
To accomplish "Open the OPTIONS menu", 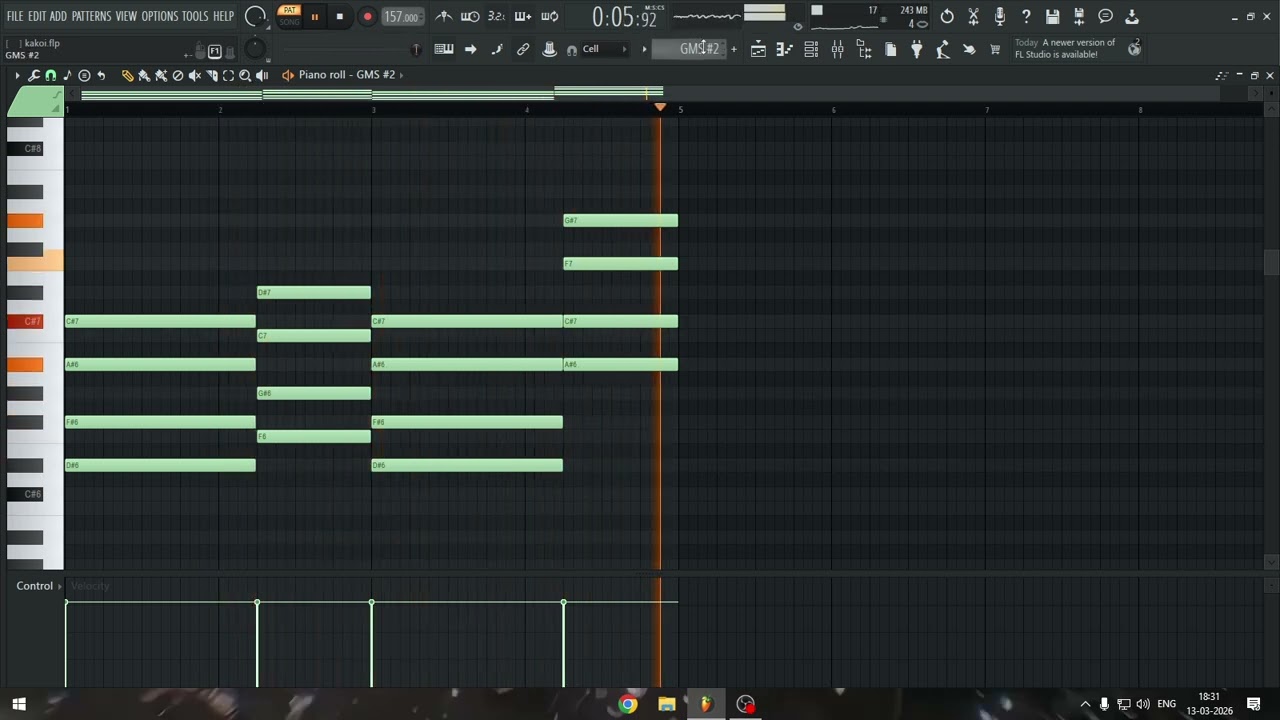I will tap(159, 16).
